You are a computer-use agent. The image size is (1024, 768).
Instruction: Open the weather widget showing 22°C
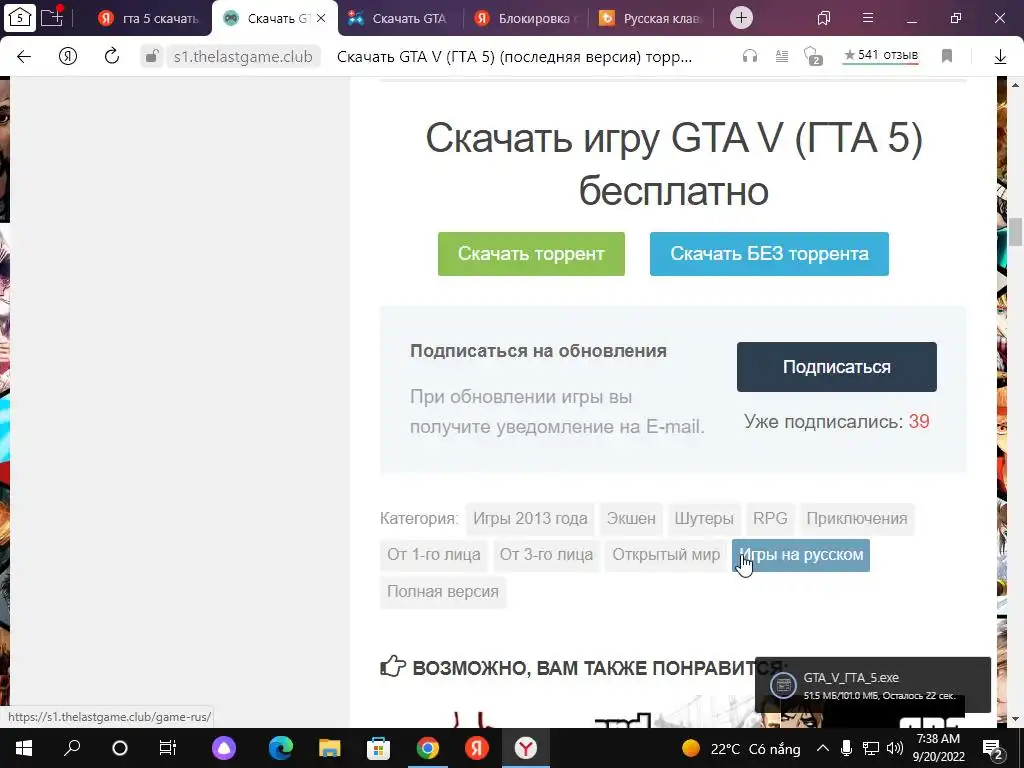point(740,748)
